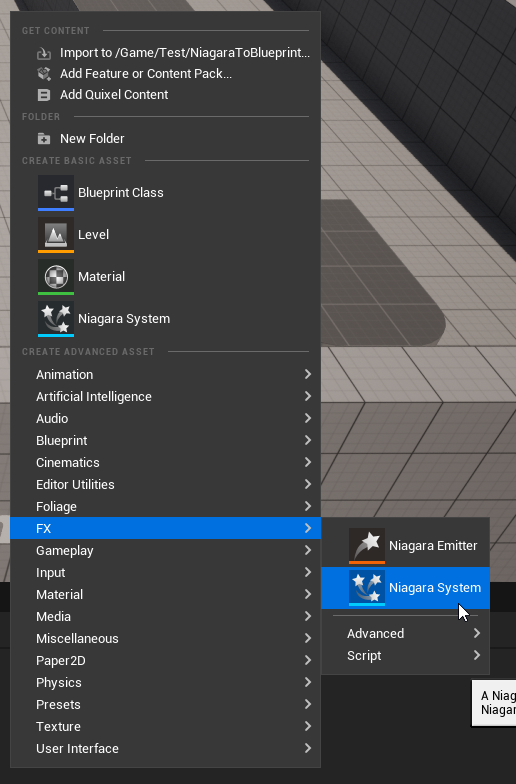The image size is (516, 784).
Task: Click the chevron arrow beside Audio
Action: [x=308, y=418]
